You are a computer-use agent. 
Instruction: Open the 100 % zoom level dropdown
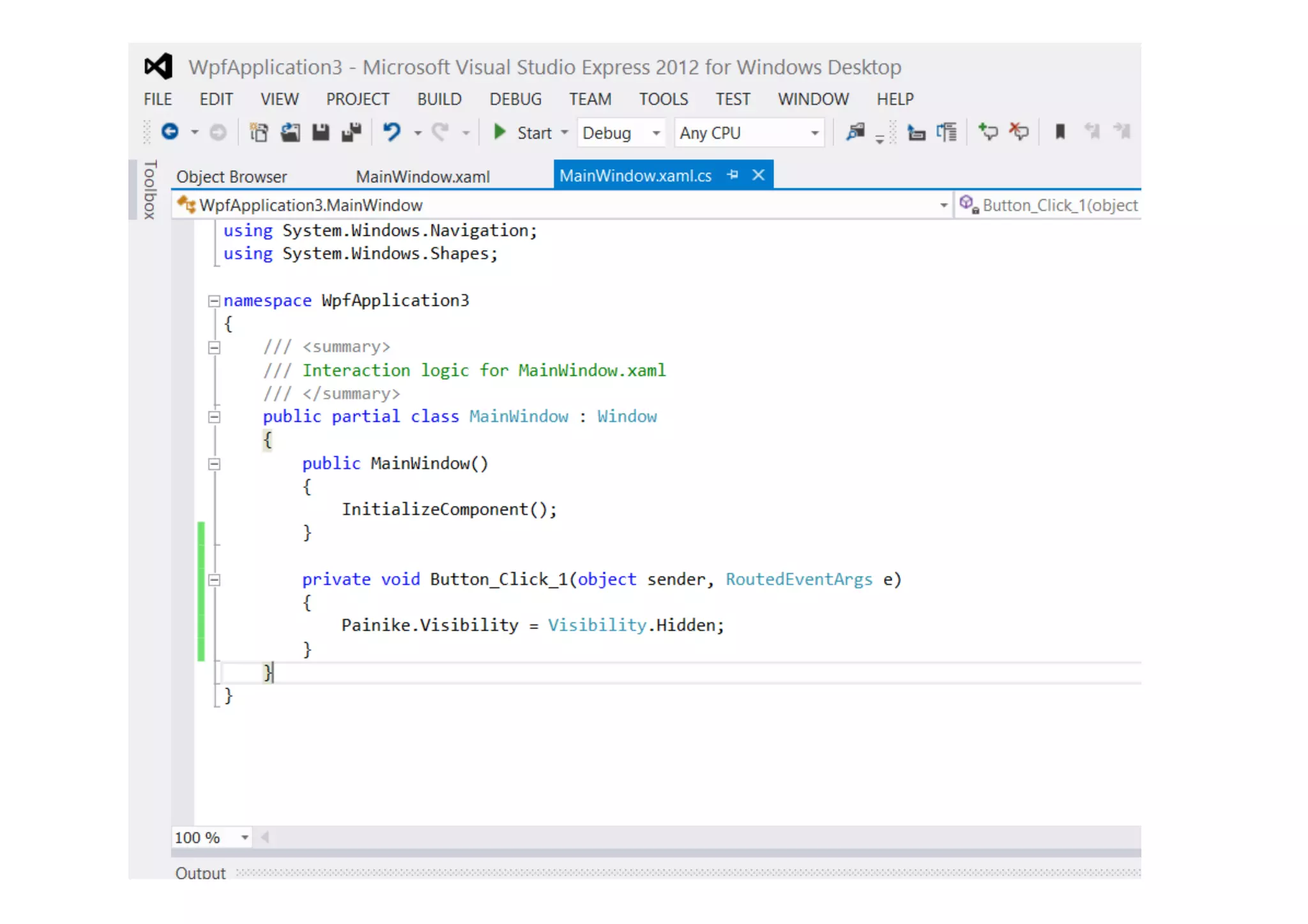pos(245,837)
